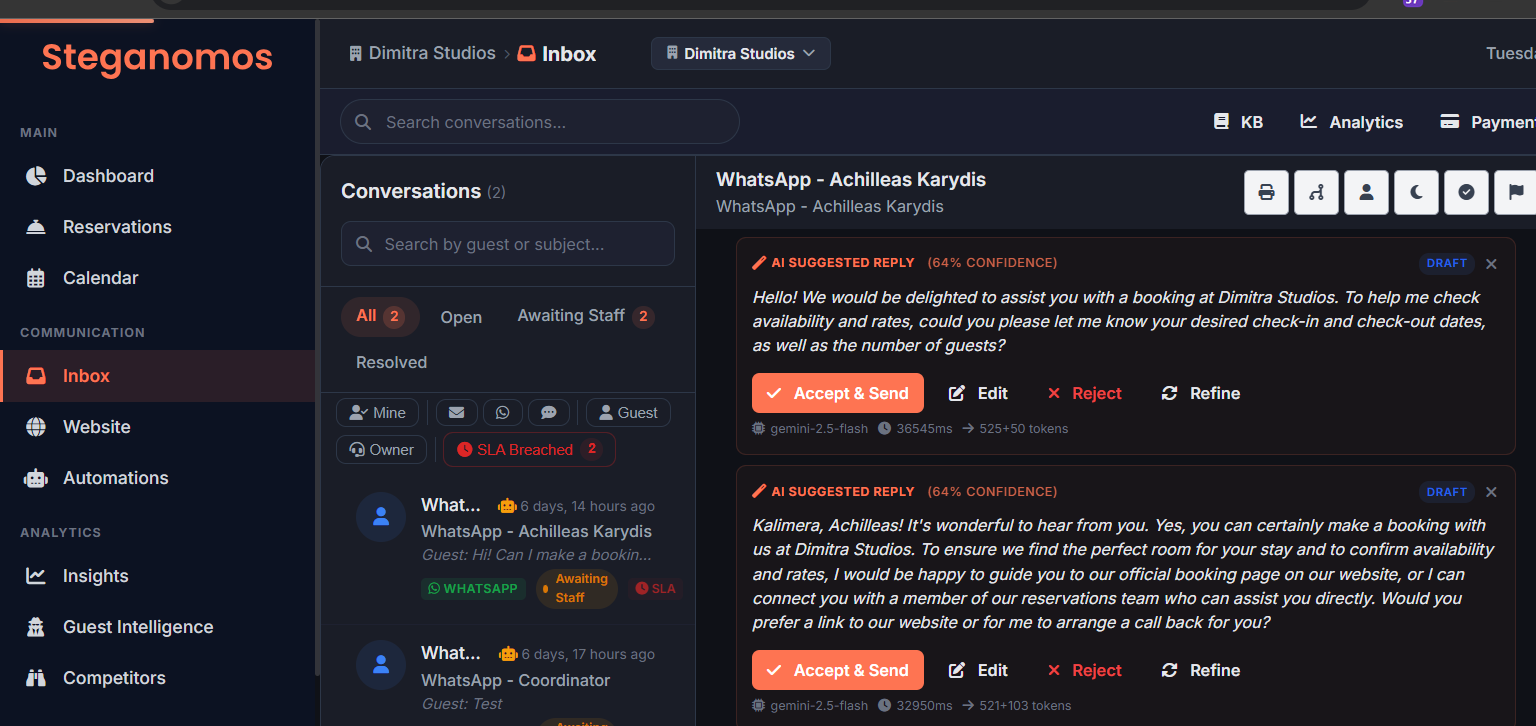
Task: Click the resolve checkmark icon button
Action: point(1466,192)
